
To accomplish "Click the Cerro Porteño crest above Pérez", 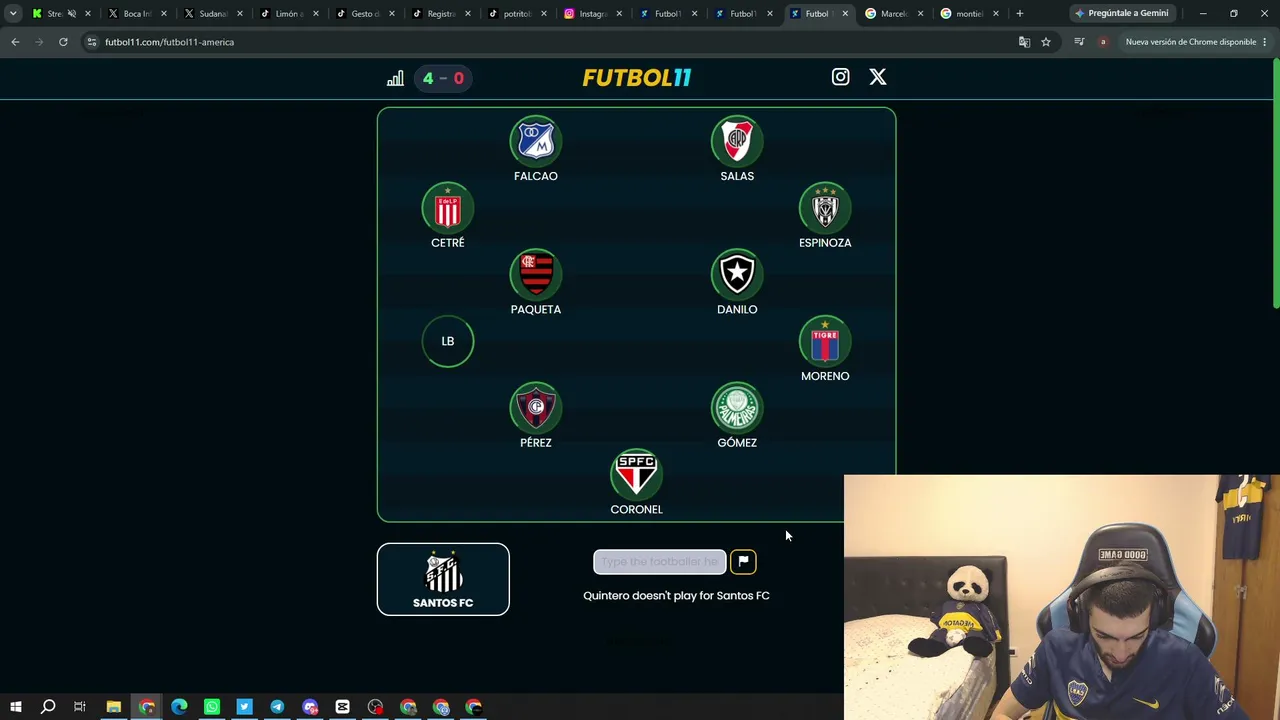I will tap(536, 408).
